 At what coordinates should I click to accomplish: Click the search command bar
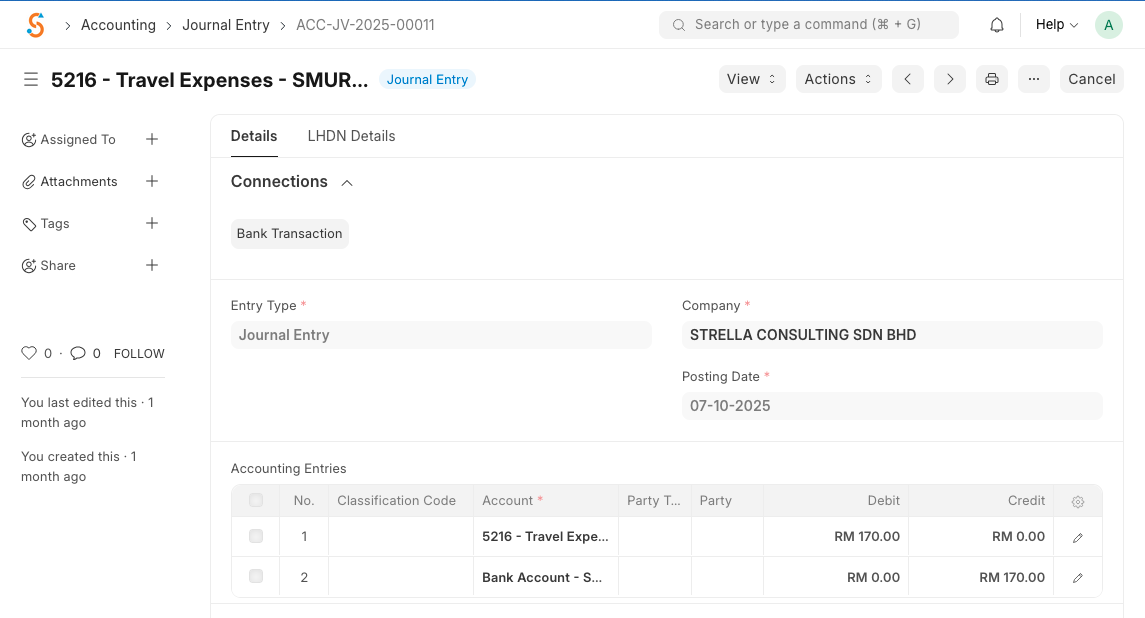tap(808, 25)
